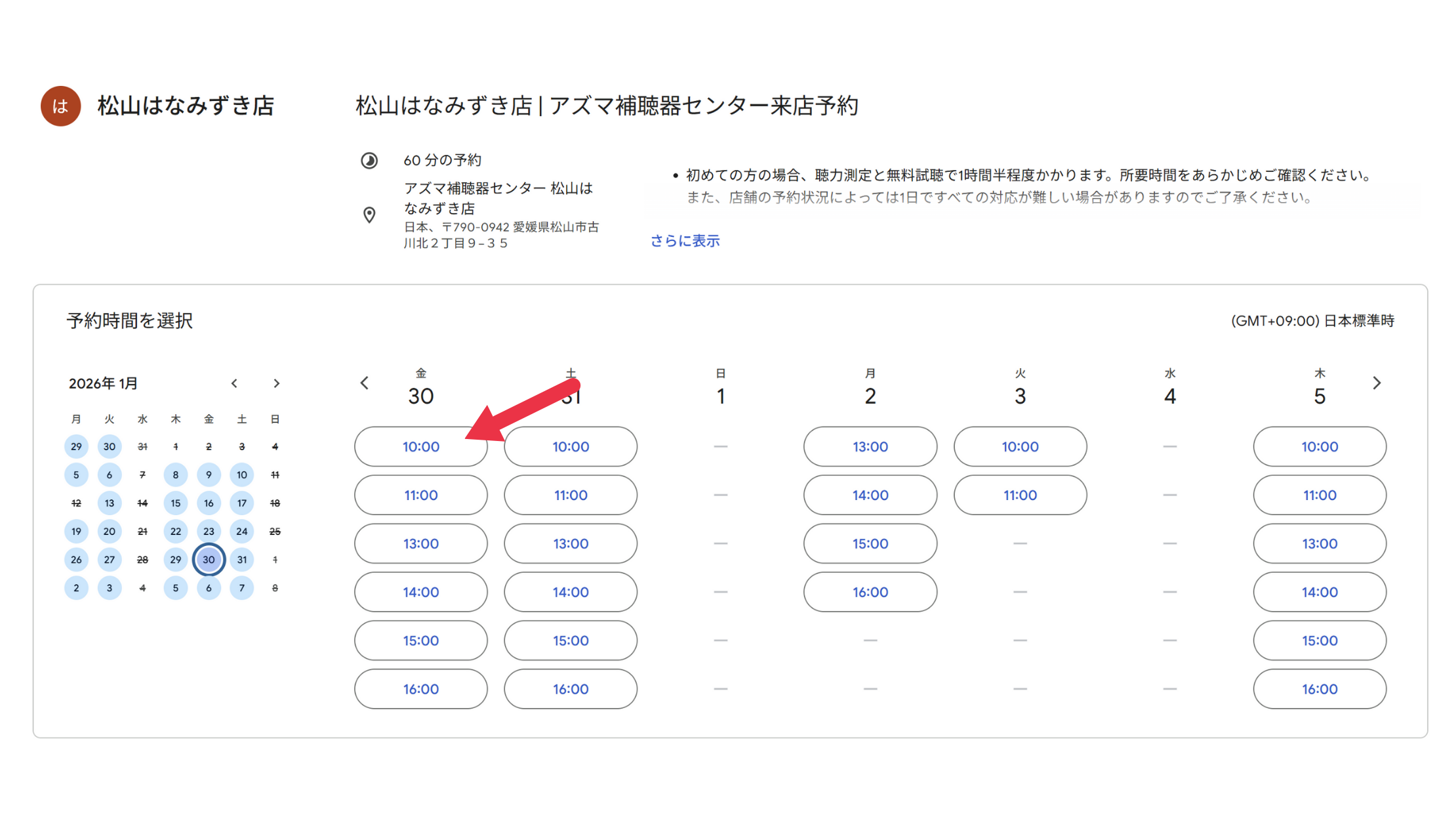Screen dimensions: 1456x819
Task: Click the location pin icon
Action: (369, 215)
